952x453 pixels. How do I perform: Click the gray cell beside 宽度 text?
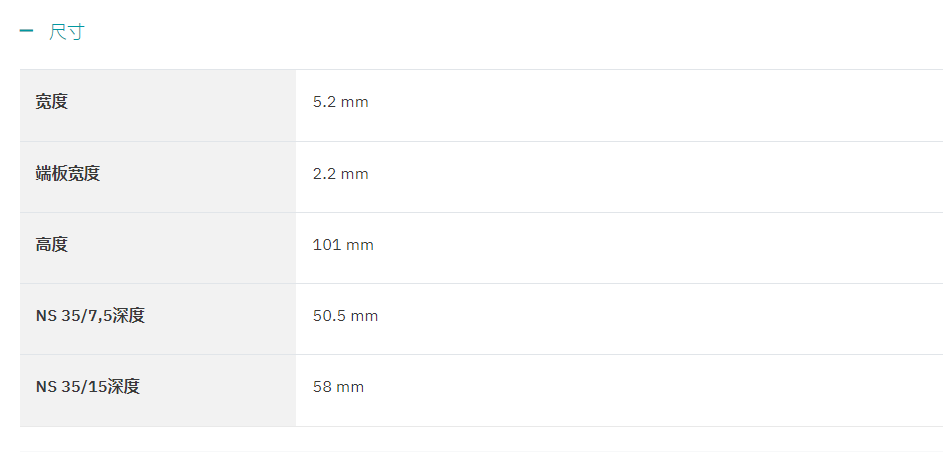(x=182, y=106)
